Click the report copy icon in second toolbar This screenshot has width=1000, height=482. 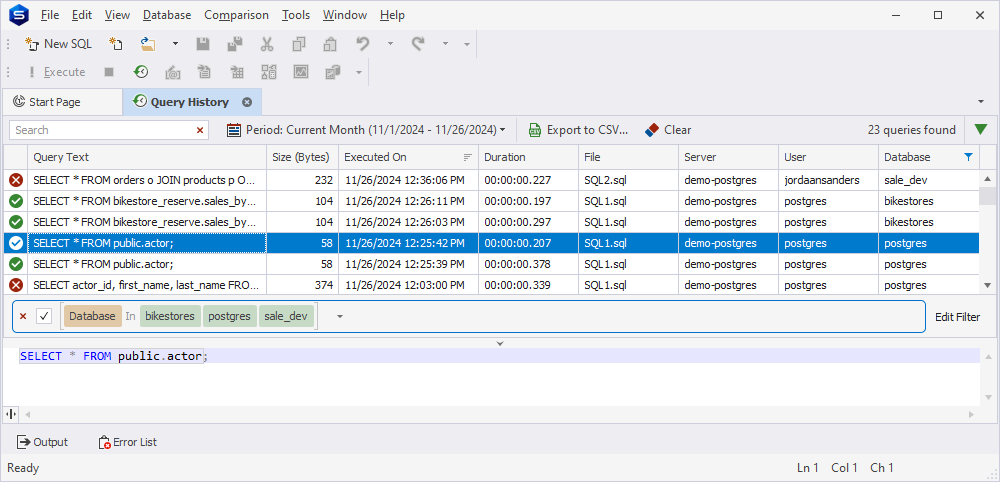(x=333, y=72)
